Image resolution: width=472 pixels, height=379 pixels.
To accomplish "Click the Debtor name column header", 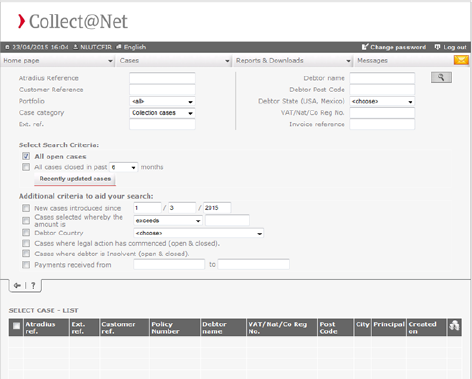I will pos(223,327).
